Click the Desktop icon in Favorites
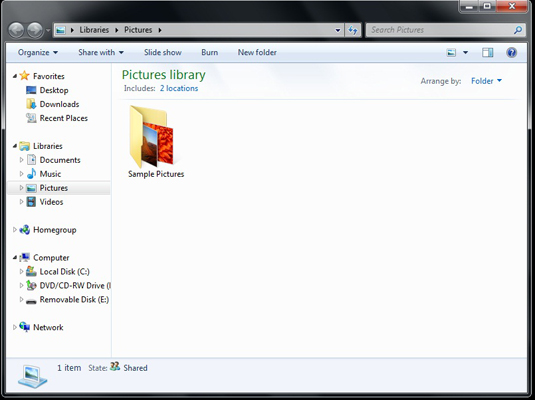 pos(31,90)
